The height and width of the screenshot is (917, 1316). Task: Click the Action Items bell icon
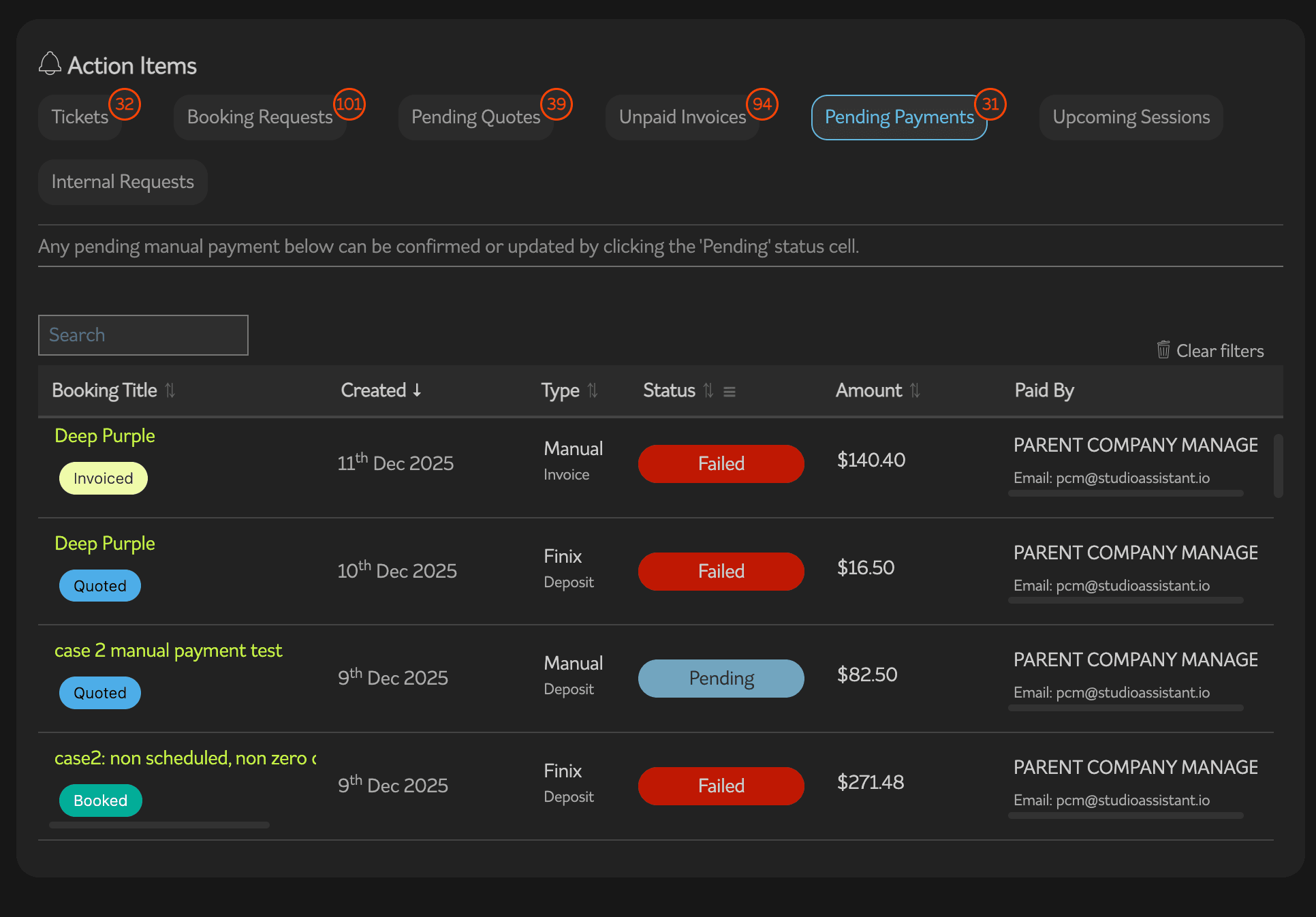[50, 64]
